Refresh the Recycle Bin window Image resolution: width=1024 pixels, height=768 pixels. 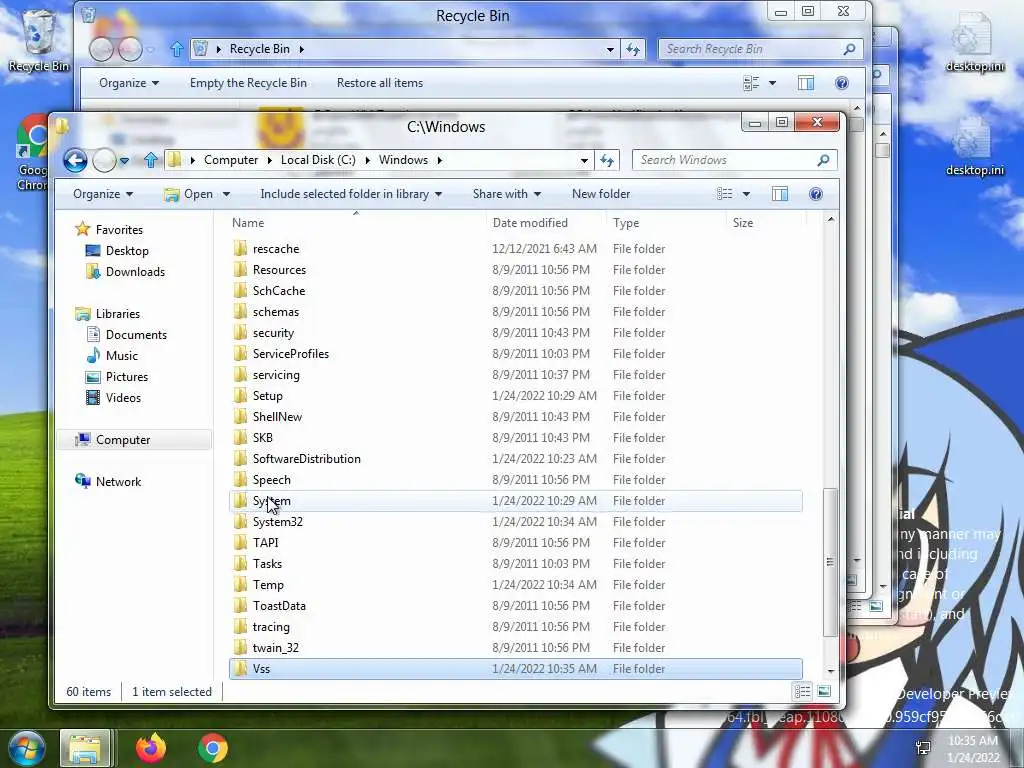tap(633, 49)
